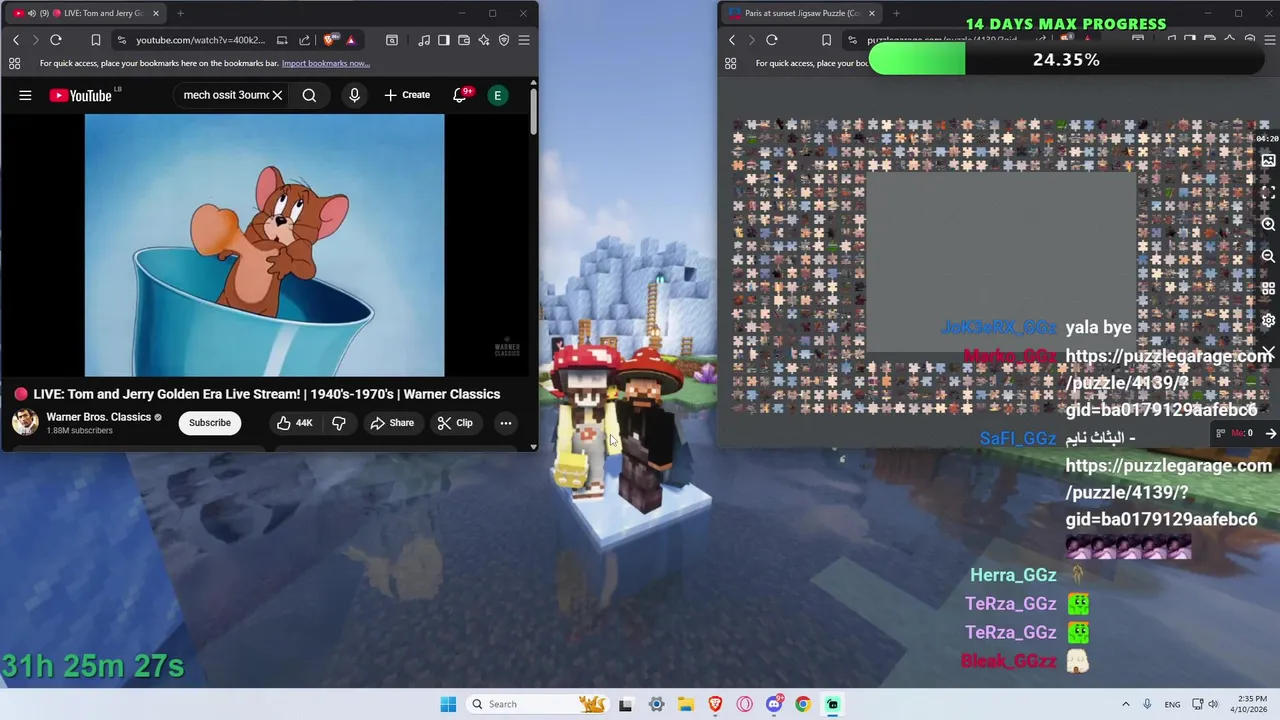This screenshot has width=1280, height=720.
Task: Open Brave Wallet in the YouTube window
Action: 464,40
